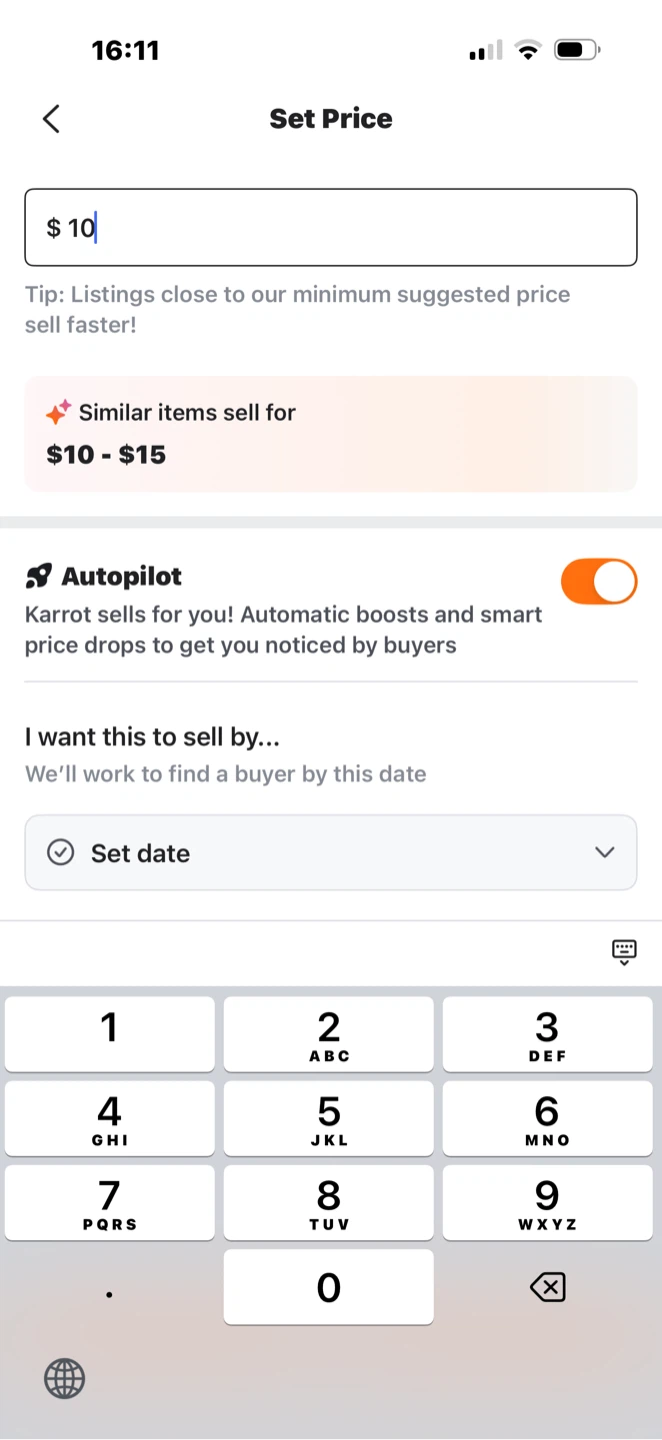Tap the number 9 key
Screen dimensions: 662x1440
(x=547, y=1203)
